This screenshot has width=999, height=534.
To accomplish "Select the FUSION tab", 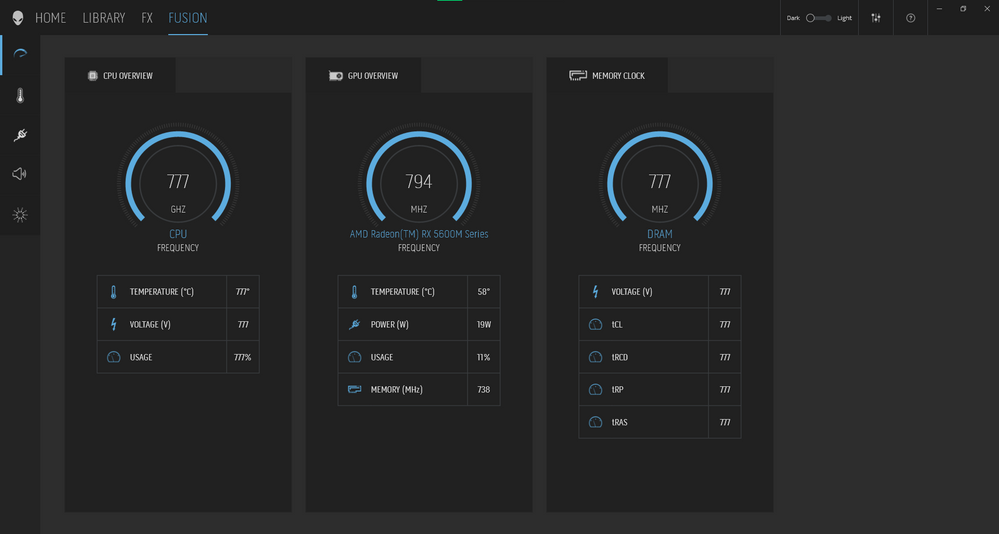I will point(188,18).
